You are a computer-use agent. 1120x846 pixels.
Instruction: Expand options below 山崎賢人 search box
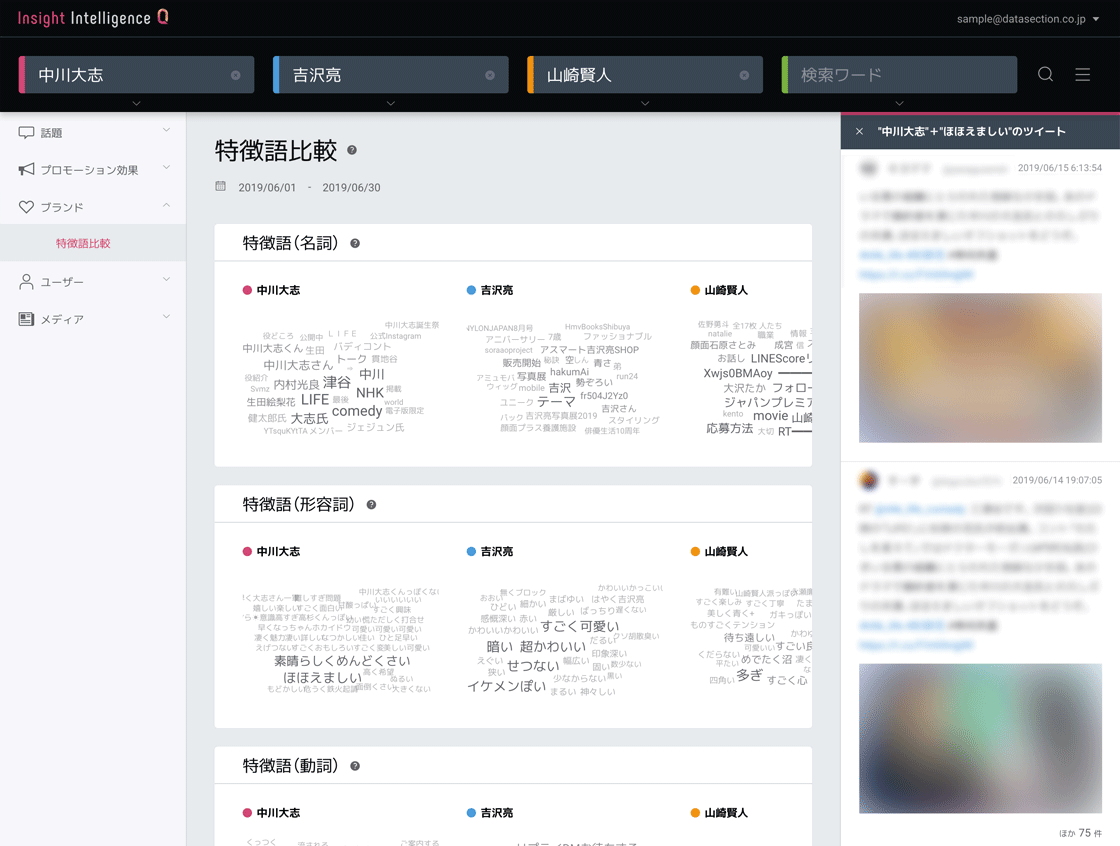coord(645,104)
